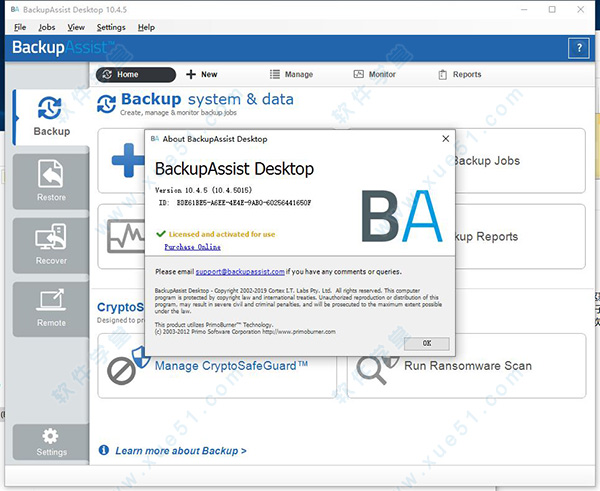Click Licensed and activated for use text

point(222,234)
